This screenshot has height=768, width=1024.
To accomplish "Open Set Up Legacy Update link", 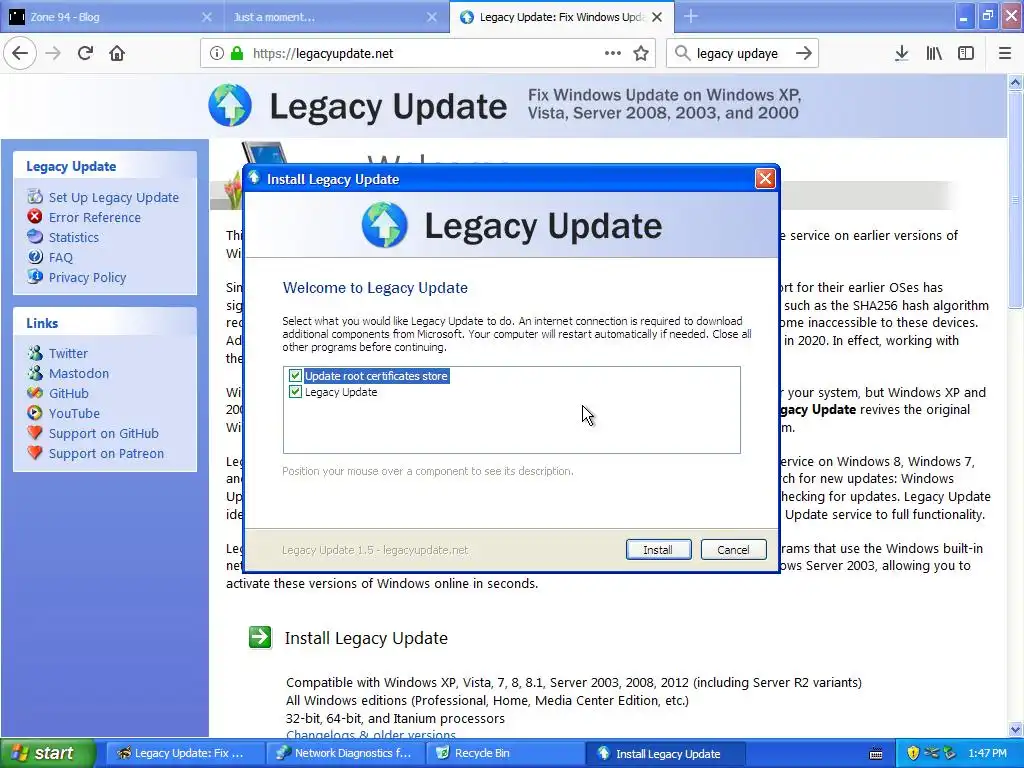I will [114, 197].
